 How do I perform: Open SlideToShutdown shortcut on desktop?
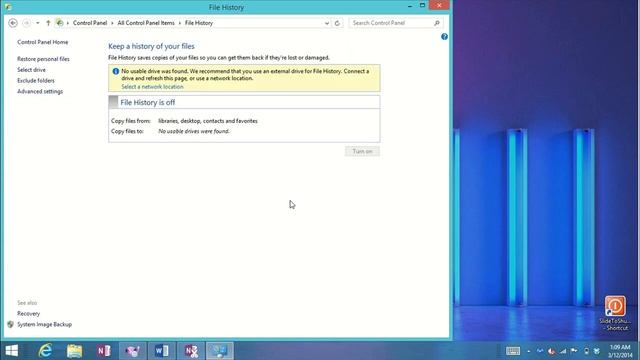pos(616,313)
